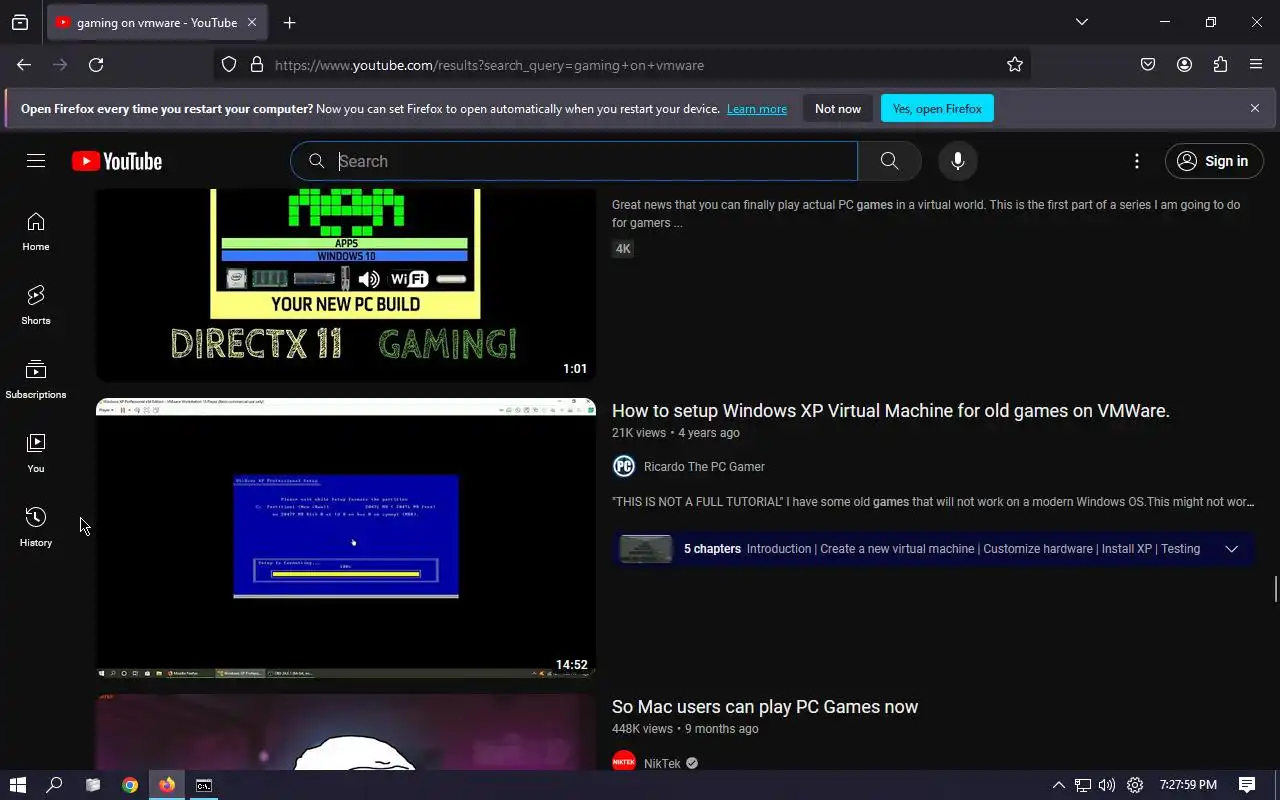Open the Windows Start menu
The width and height of the screenshot is (1280, 800).
[17, 785]
